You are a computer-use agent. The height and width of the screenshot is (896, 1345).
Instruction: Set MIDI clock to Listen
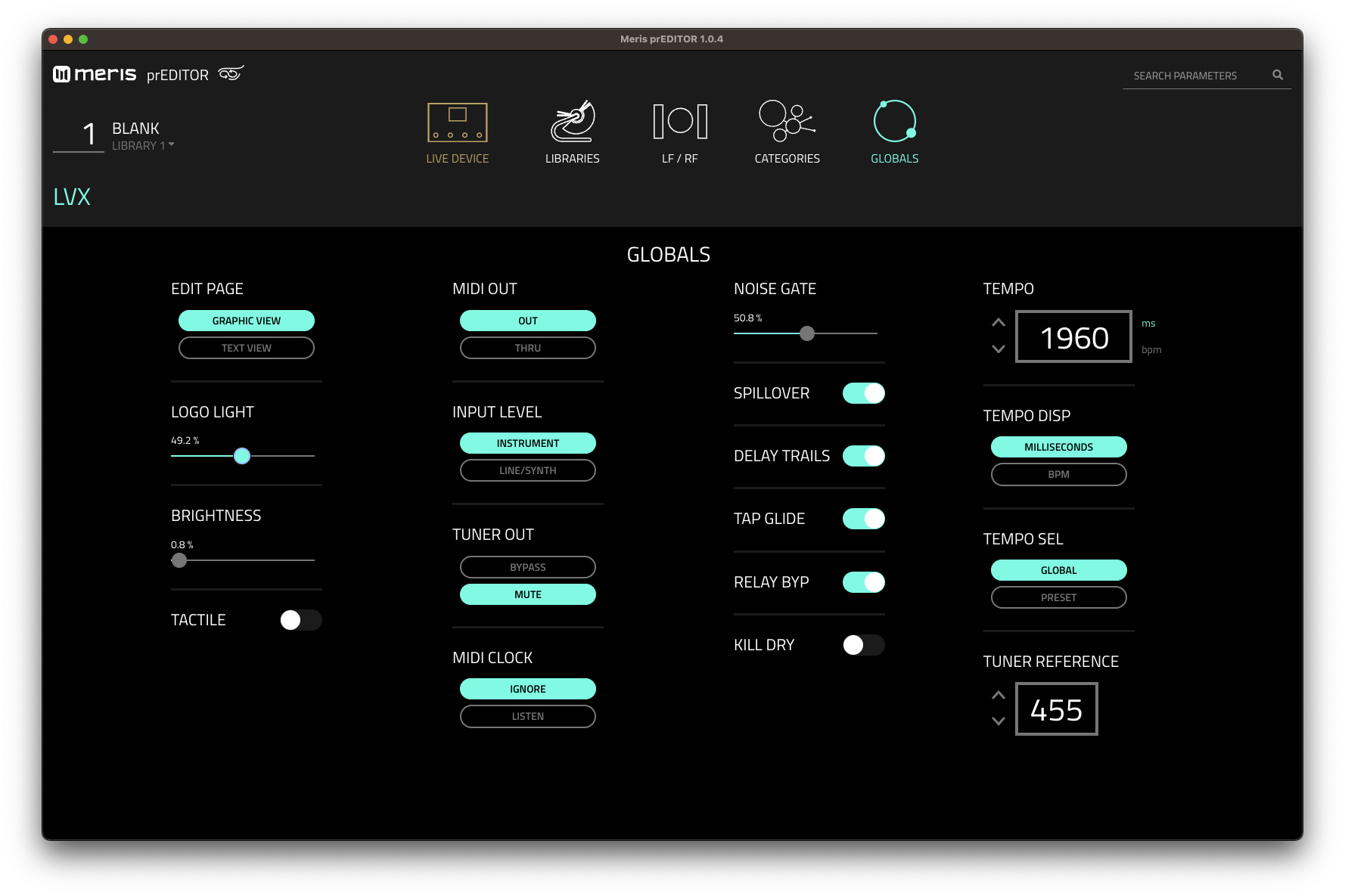pyautogui.click(x=527, y=716)
